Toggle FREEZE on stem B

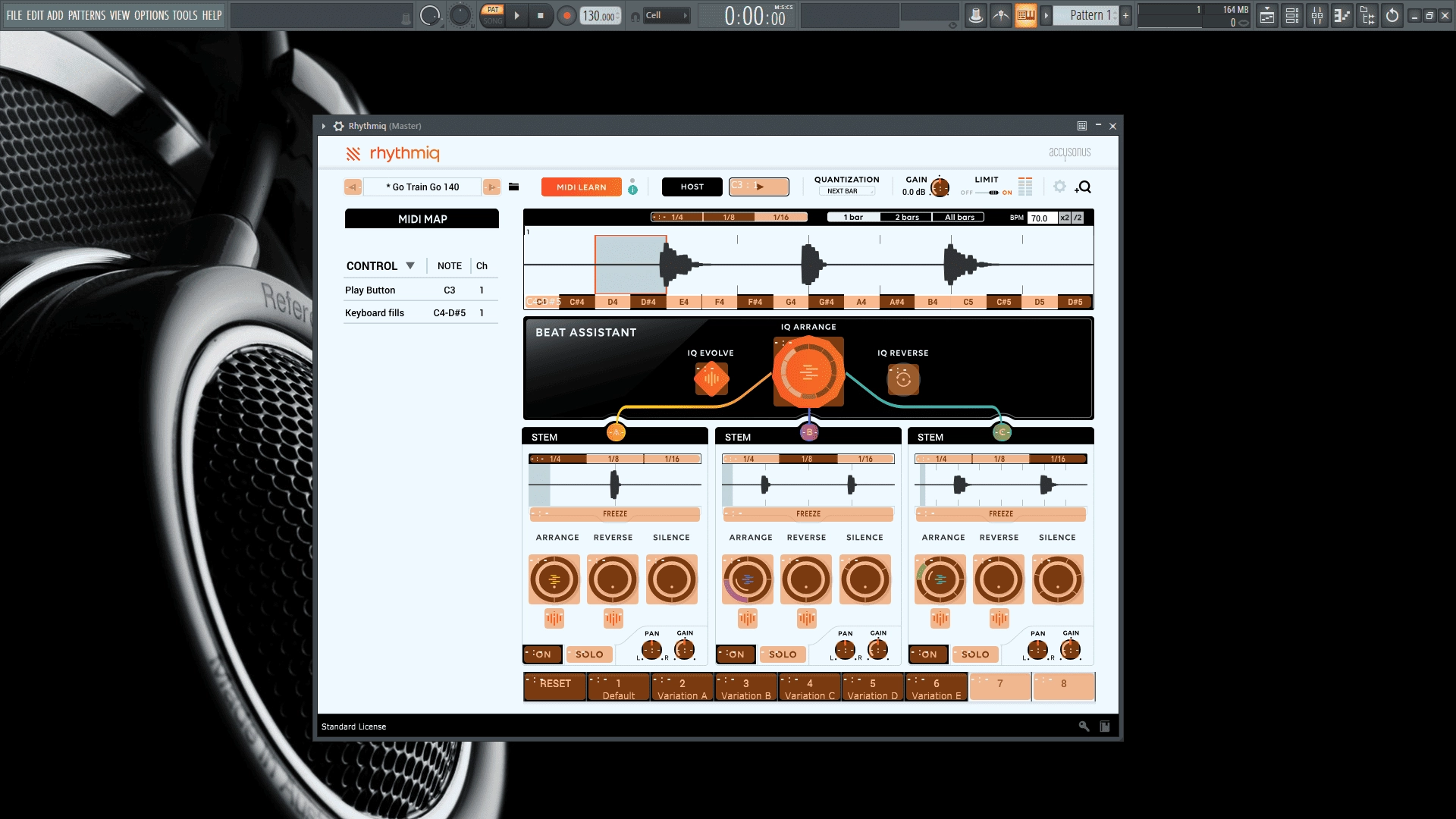click(x=808, y=513)
